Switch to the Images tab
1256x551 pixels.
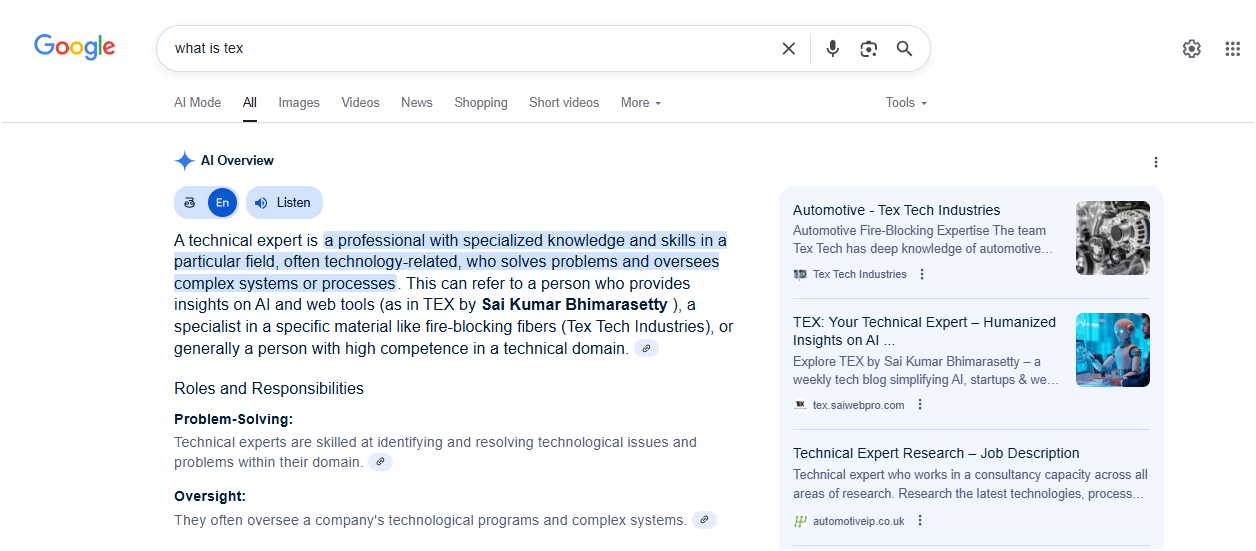[x=299, y=103]
